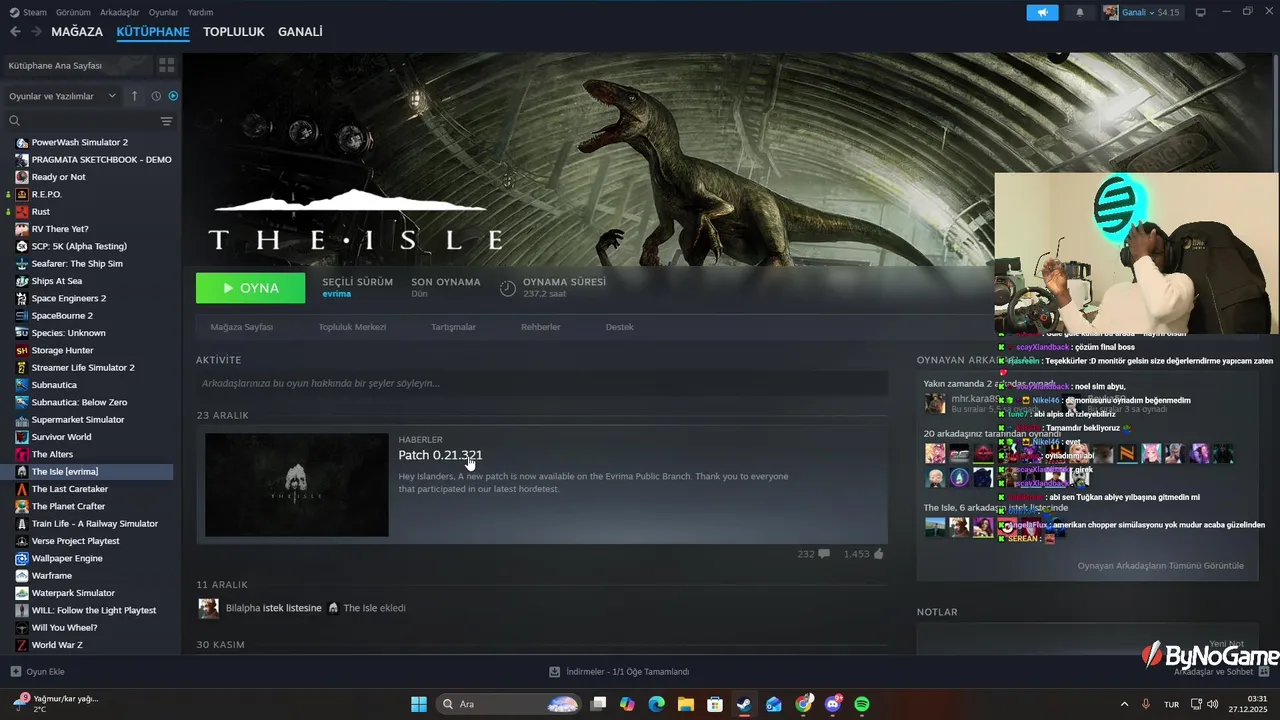This screenshot has width=1280, height=720.
Task: Open the Patch 0.21.321 news title
Action: point(440,455)
